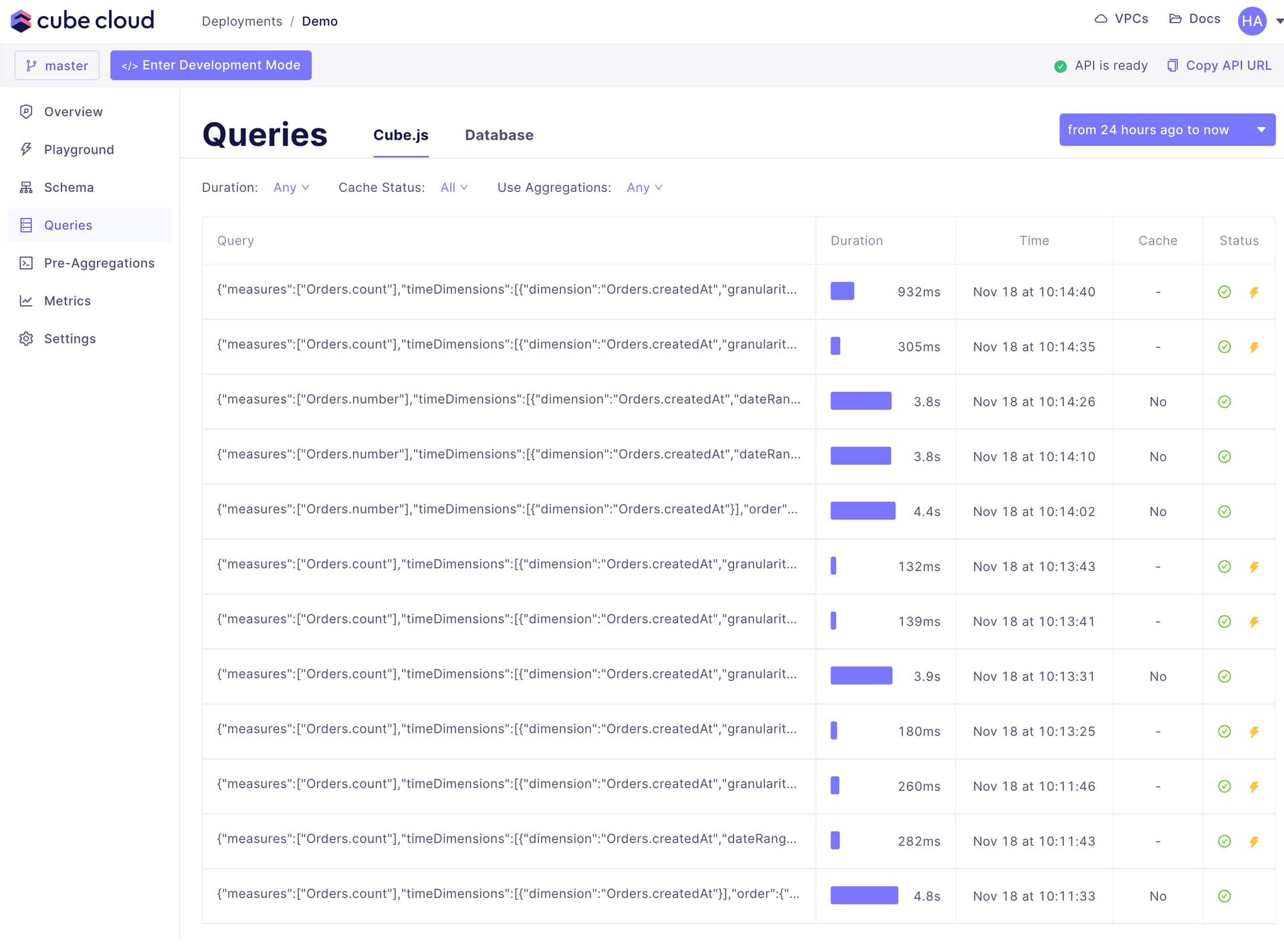Click the VPCs cloud icon
The image size is (1284, 952).
click(x=1101, y=19)
